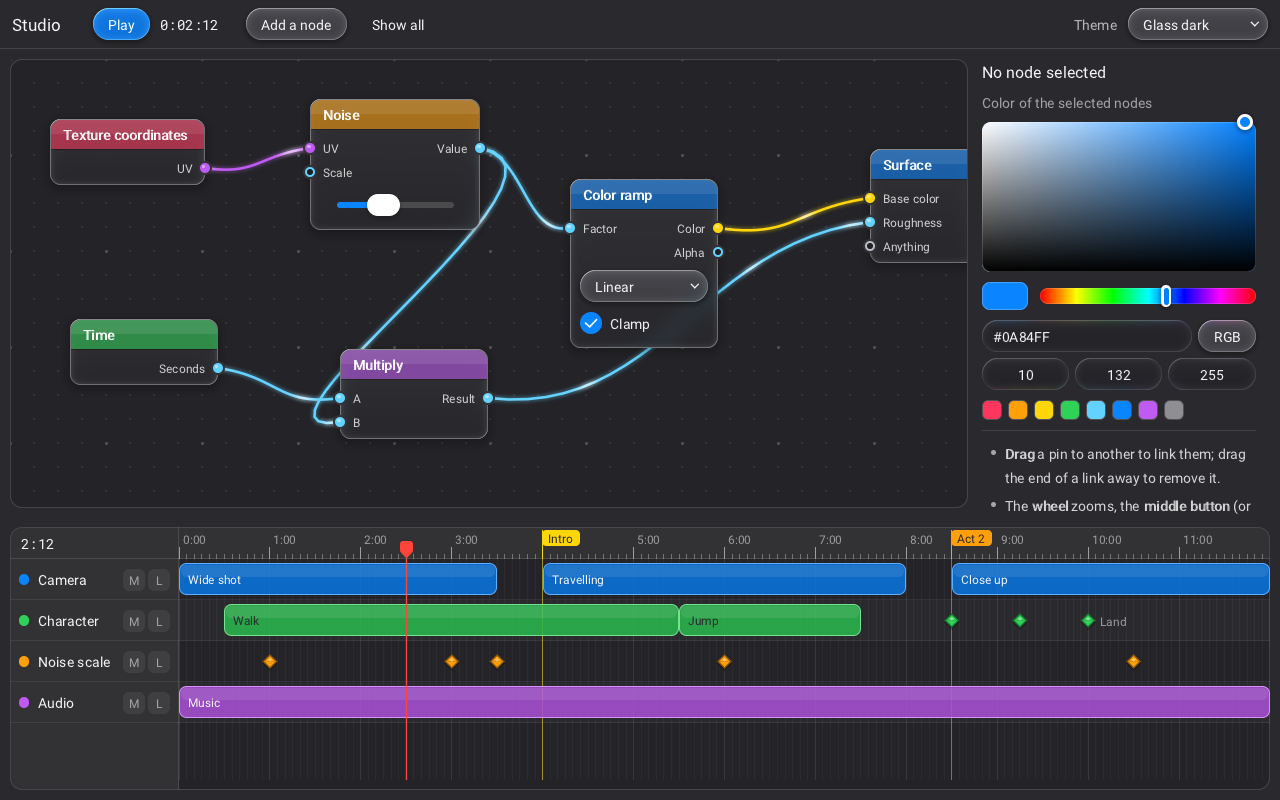The image size is (1280, 800).
Task: Click input pin A on Multiply node
Action: click(340, 398)
